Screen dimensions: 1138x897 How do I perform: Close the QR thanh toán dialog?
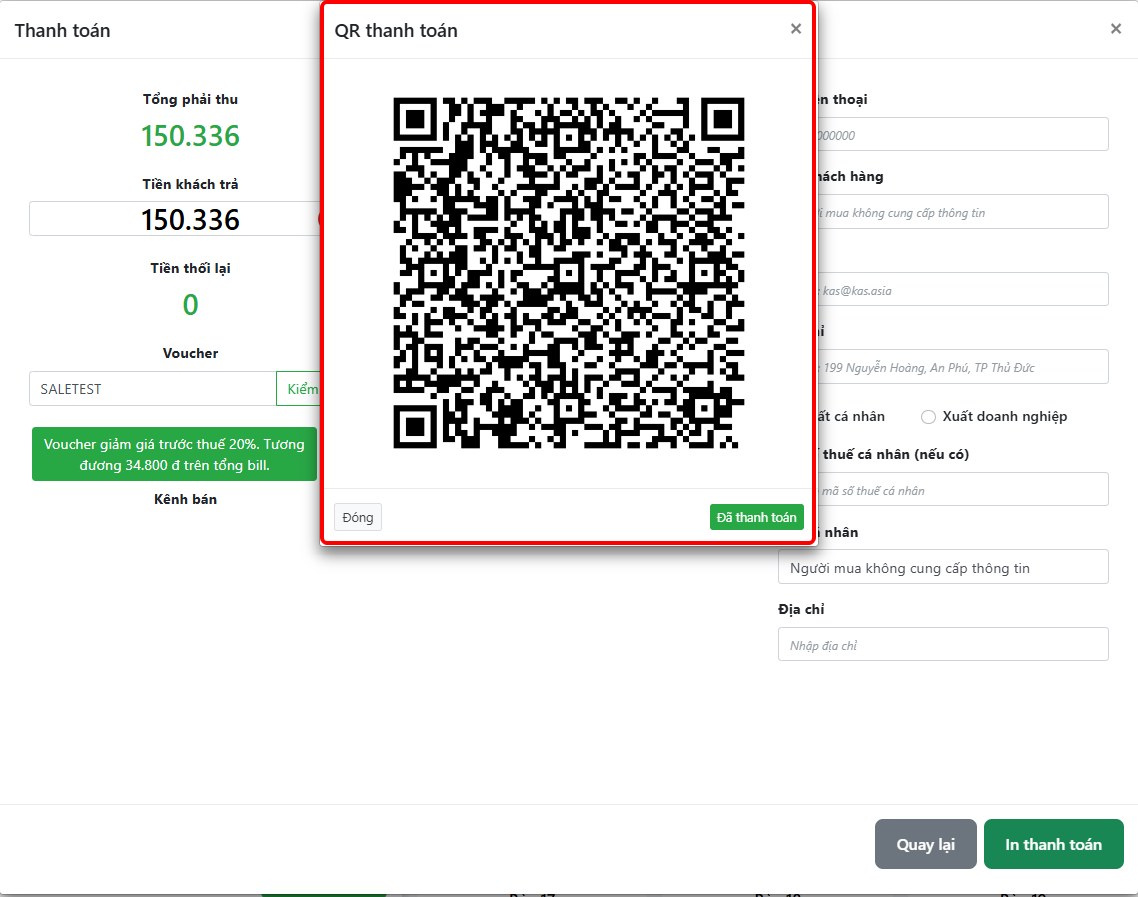click(x=796, y=29)
